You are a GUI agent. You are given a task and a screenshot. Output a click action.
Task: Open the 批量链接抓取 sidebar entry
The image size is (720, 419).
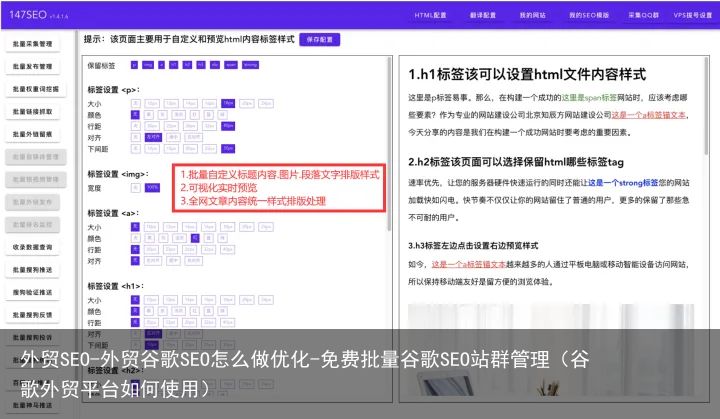point(32,112)
